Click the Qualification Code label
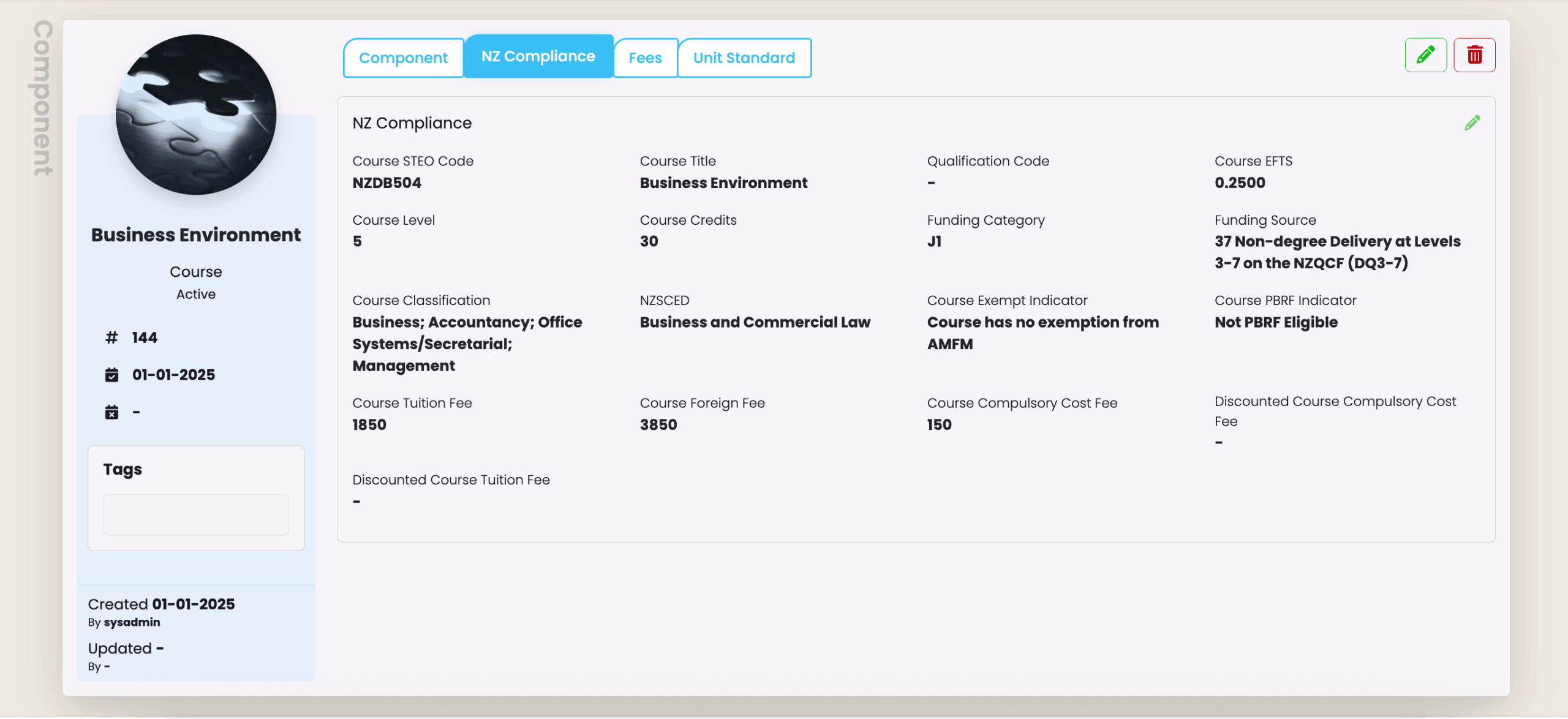The width and height of the screenshot is (1568, 719). tap(988, 161)
